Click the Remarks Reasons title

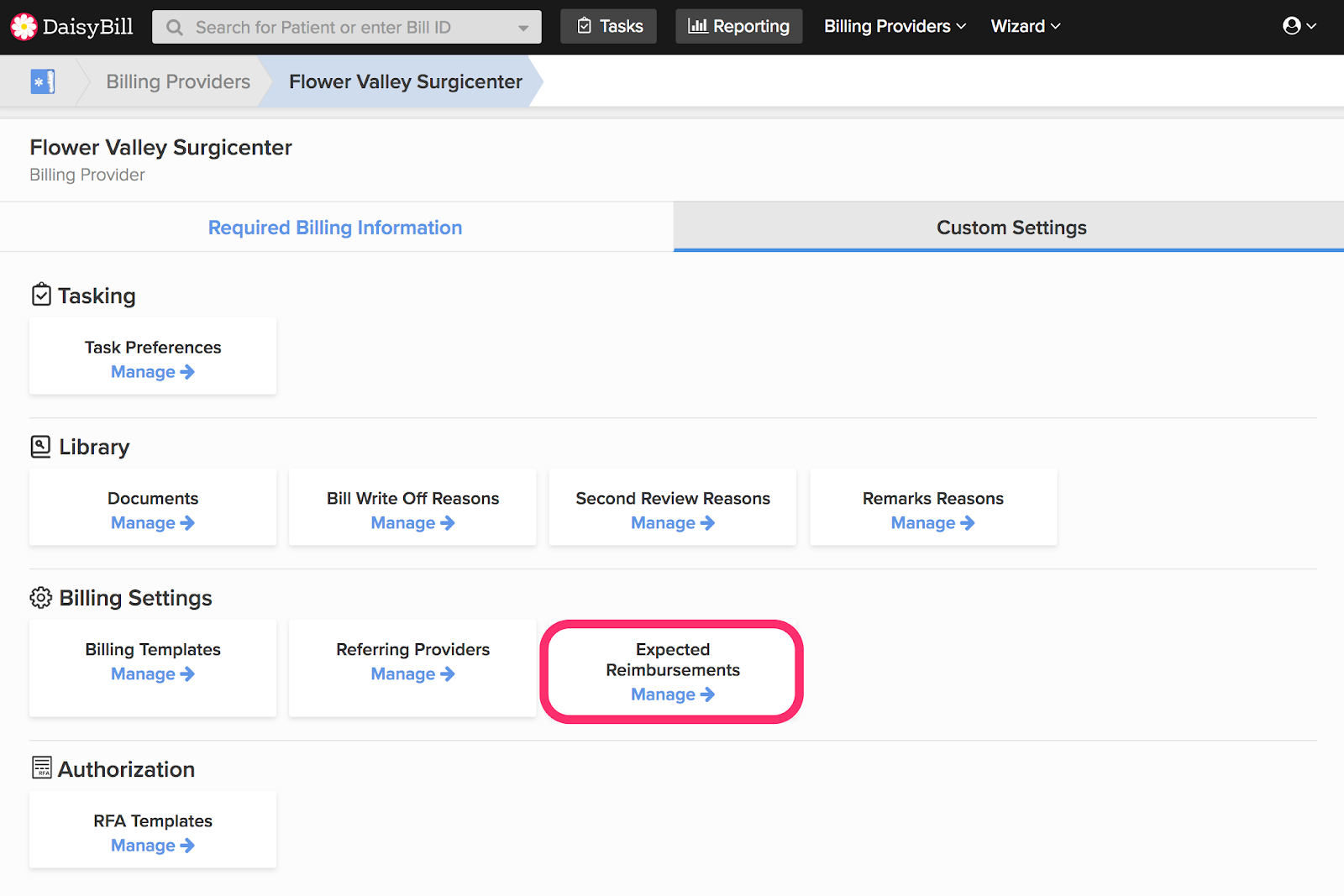[933, 499]
